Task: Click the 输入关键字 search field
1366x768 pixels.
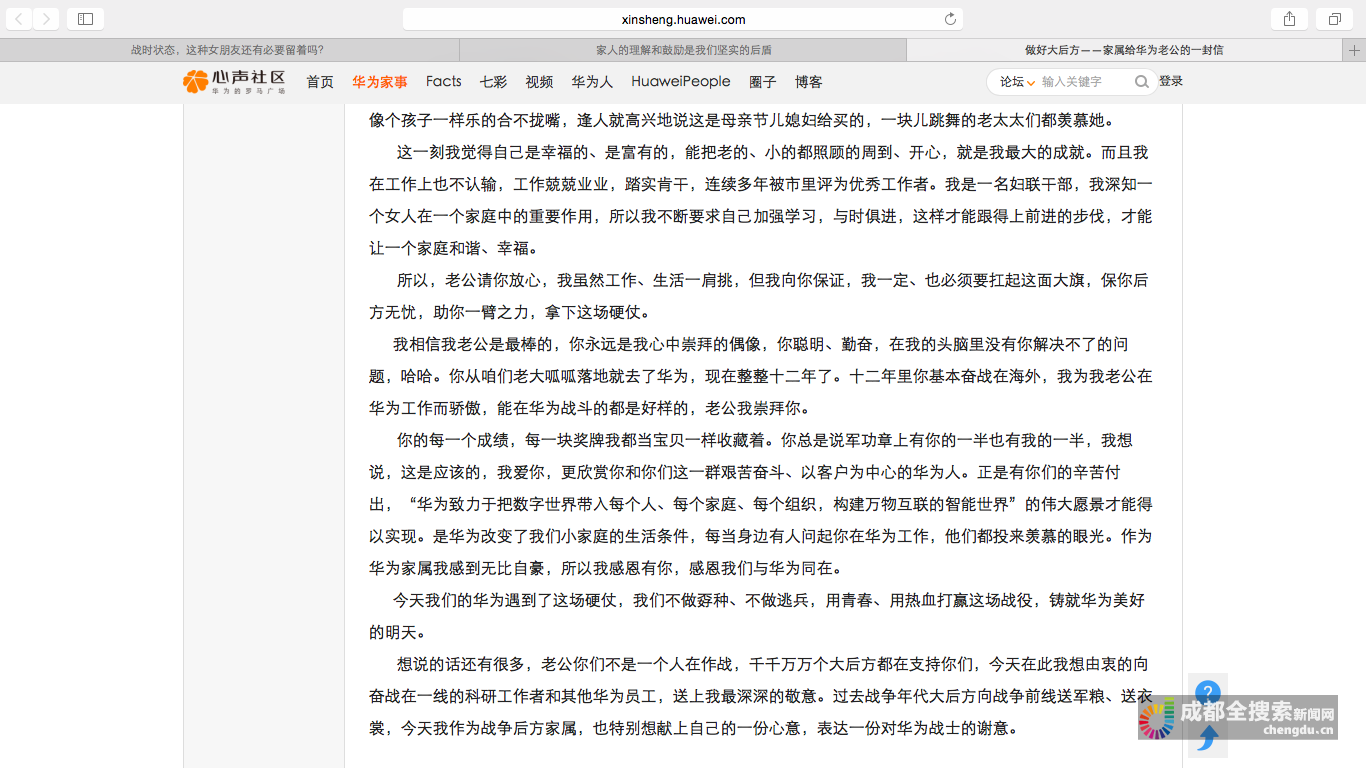Action: click(x=1085, y=82)
